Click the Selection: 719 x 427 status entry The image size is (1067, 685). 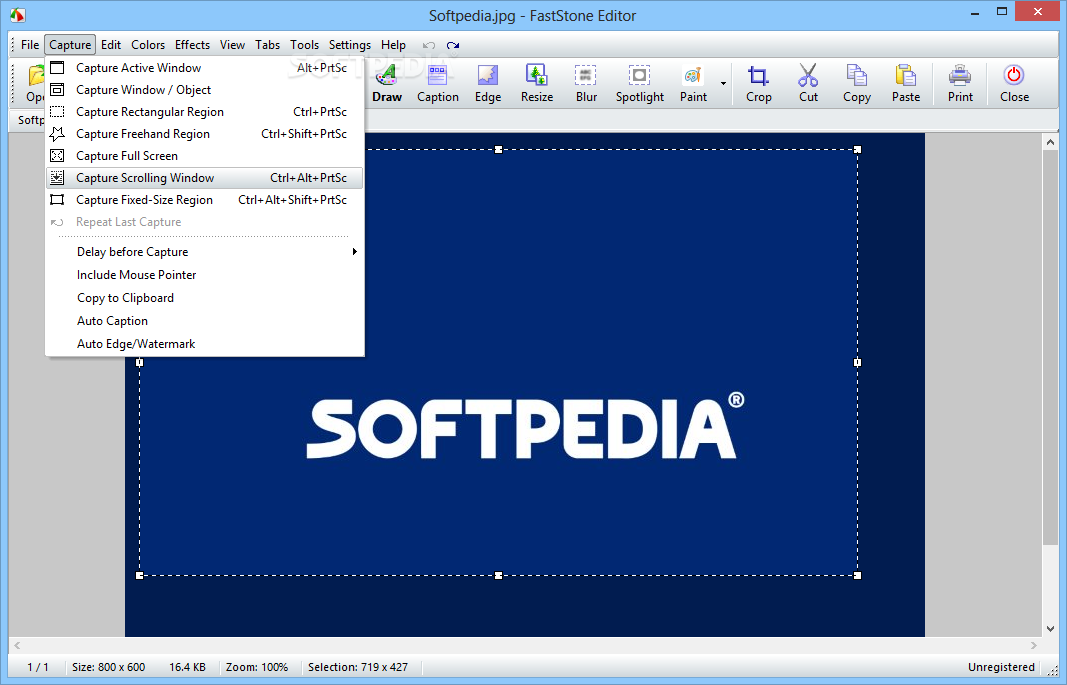tap(358, 667)
